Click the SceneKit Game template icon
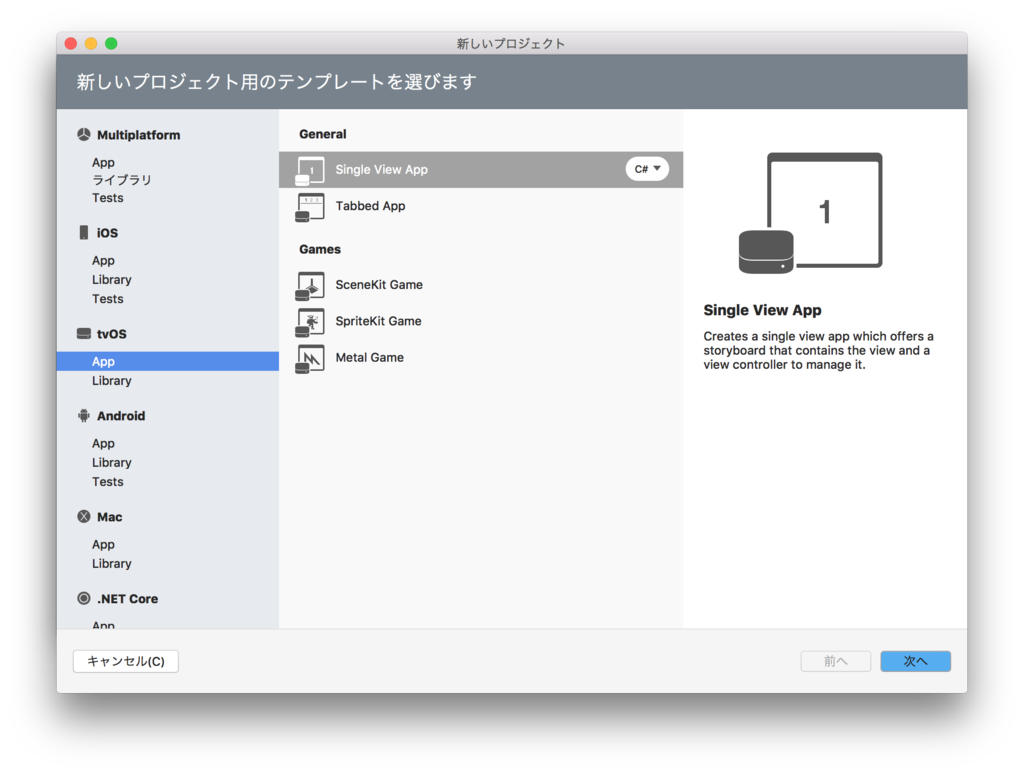 310,286
